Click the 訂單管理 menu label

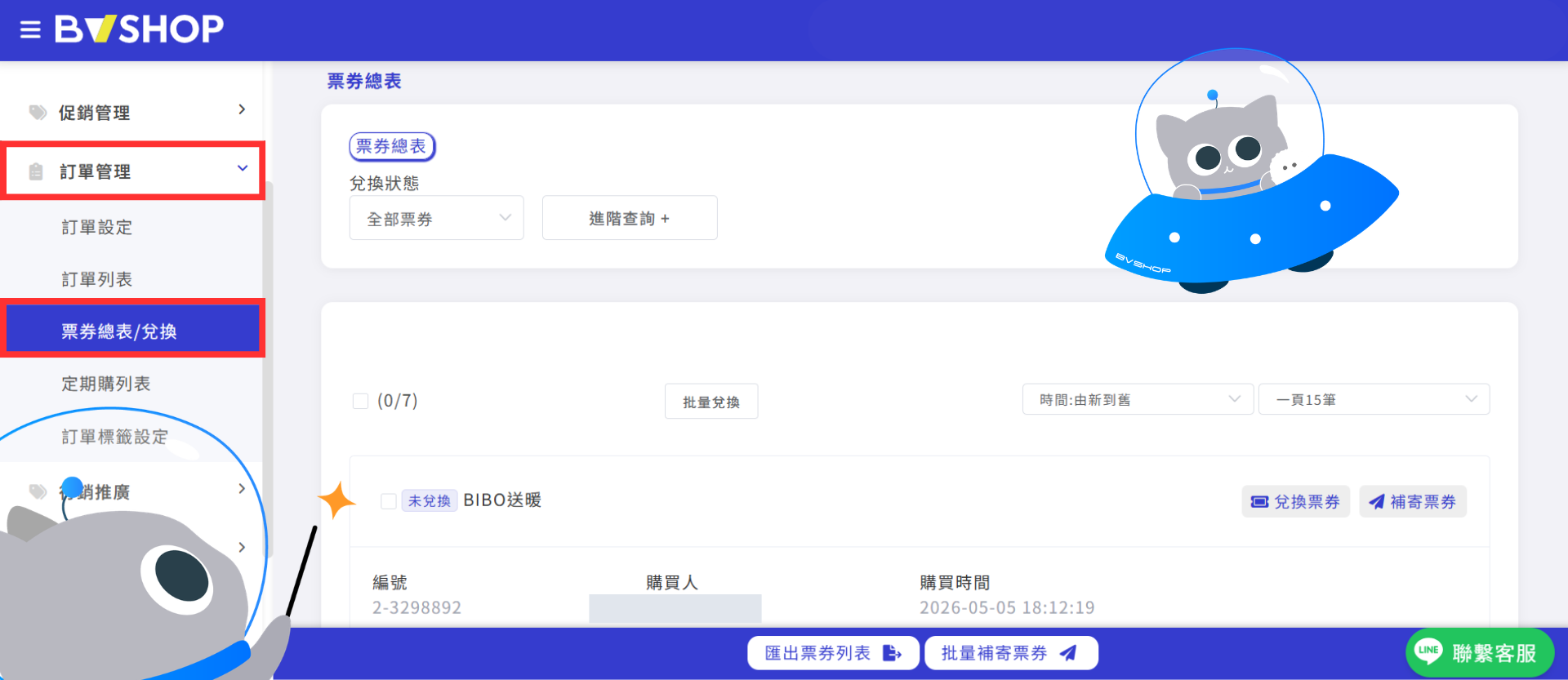click(x=96, y=171)
